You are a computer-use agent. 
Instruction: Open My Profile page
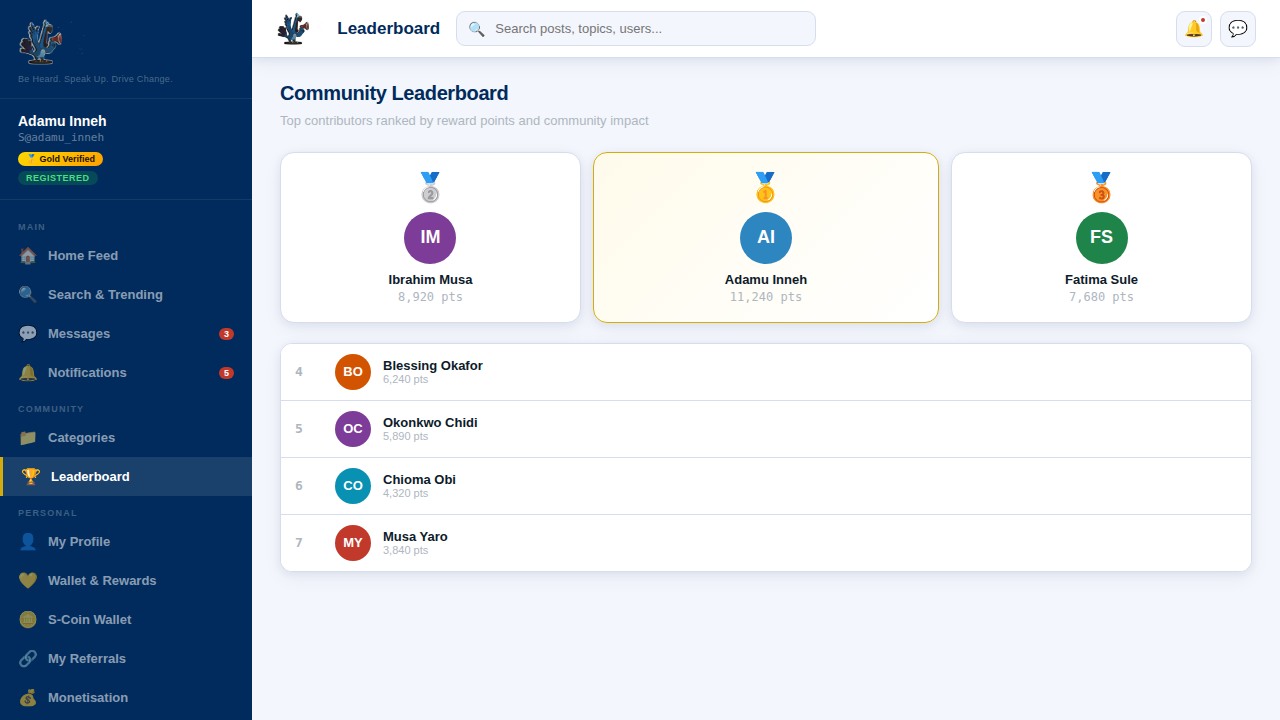(126, 542)
